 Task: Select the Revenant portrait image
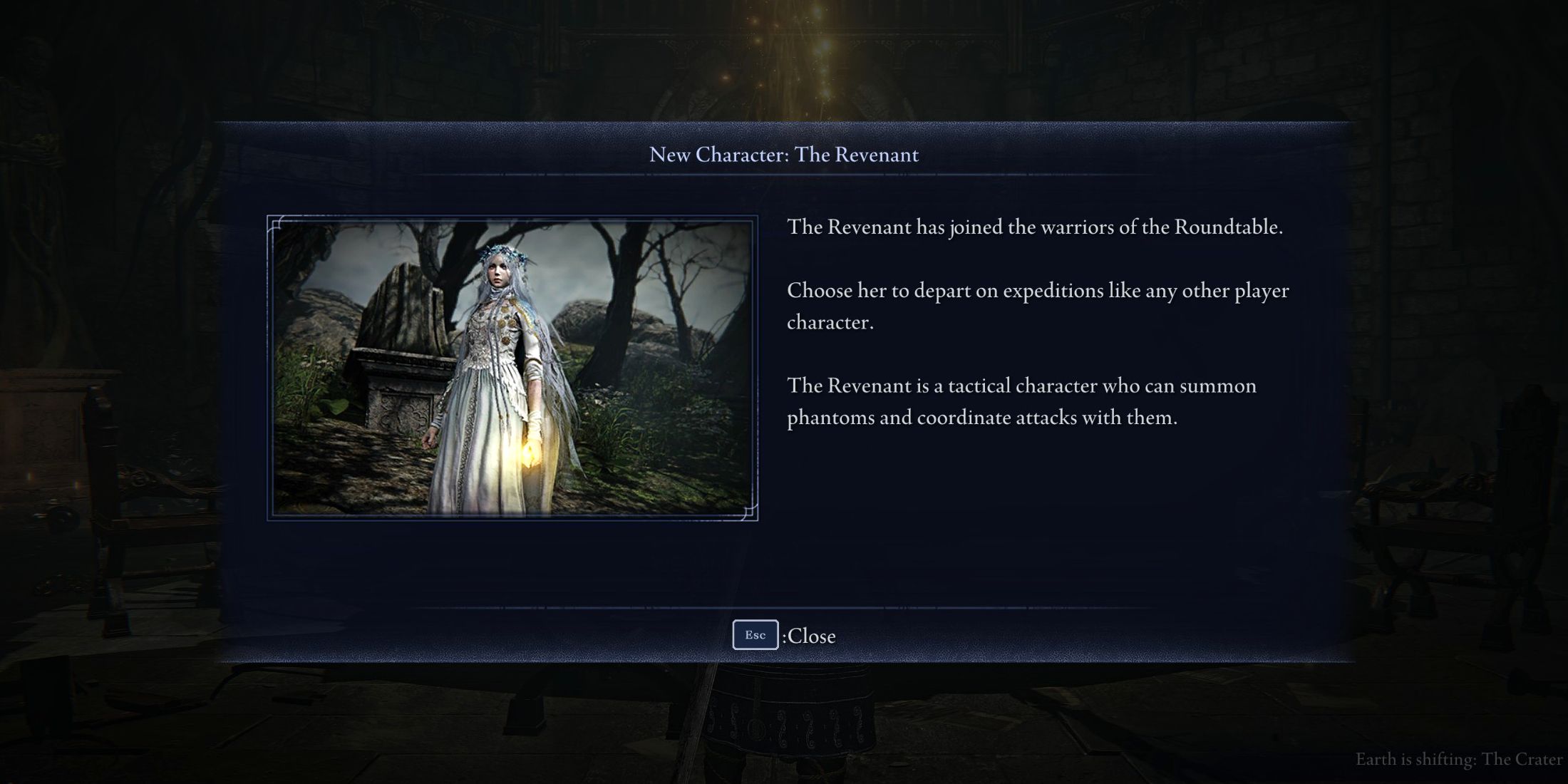coord(512,368)
